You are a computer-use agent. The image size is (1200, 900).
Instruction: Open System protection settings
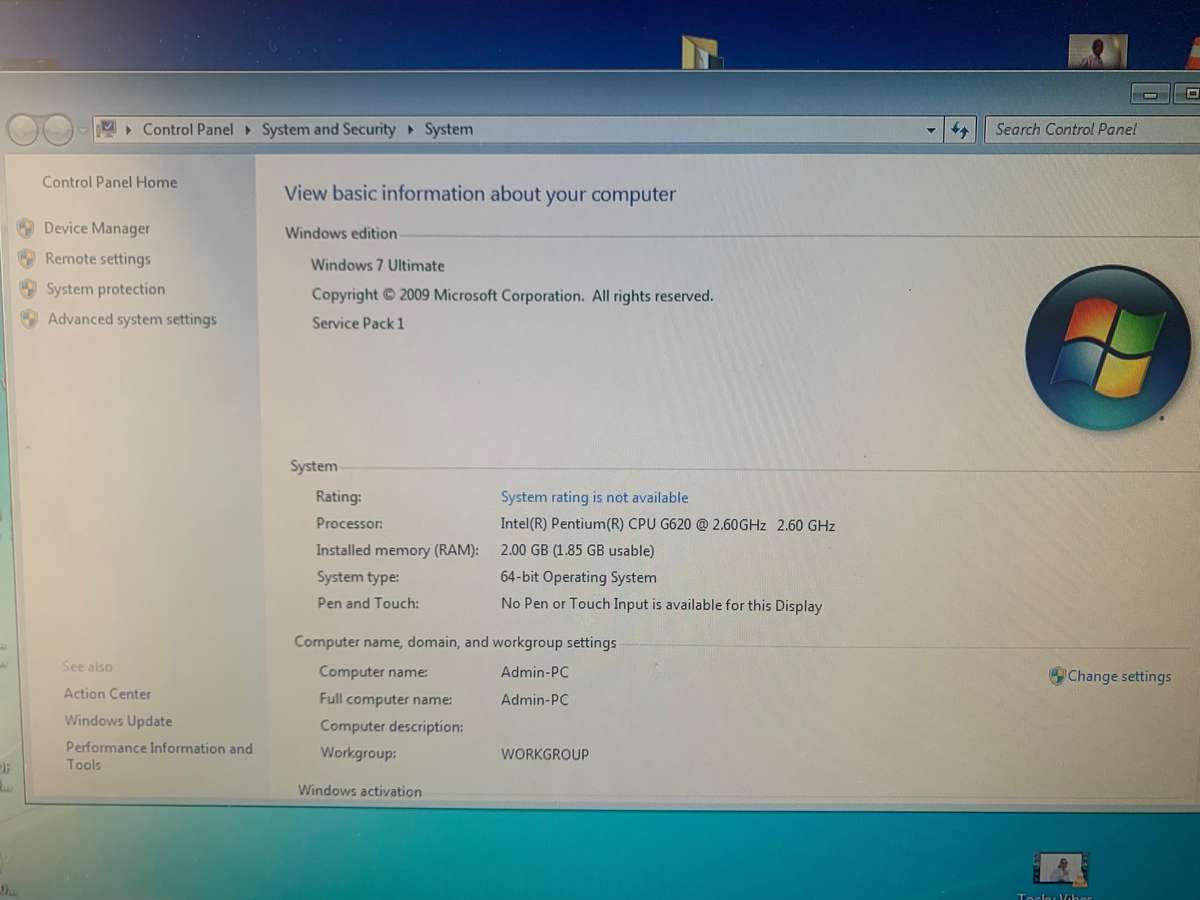click(x=105, y=289)
